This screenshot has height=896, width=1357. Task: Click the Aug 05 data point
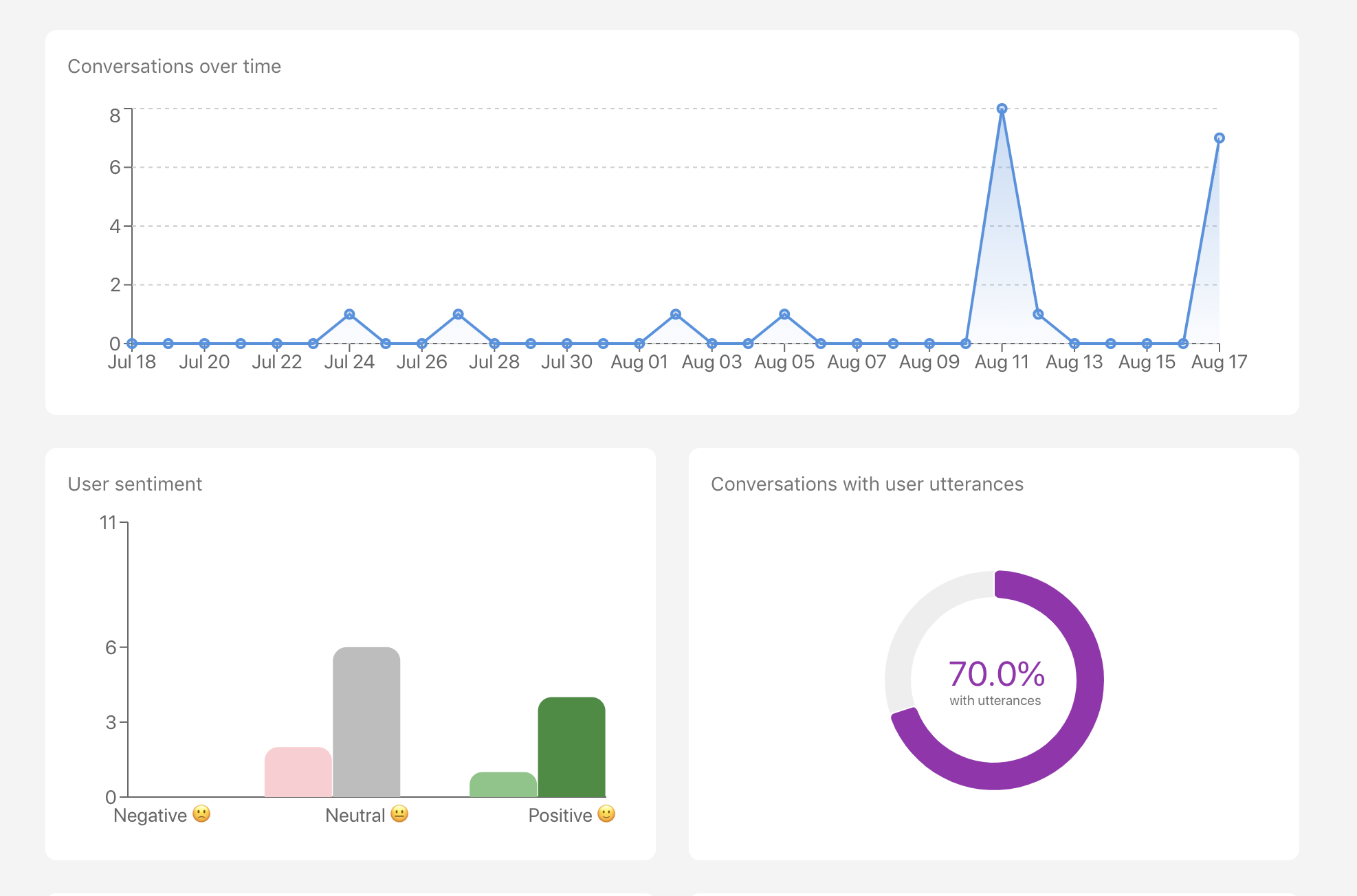(x=784, y=314)
